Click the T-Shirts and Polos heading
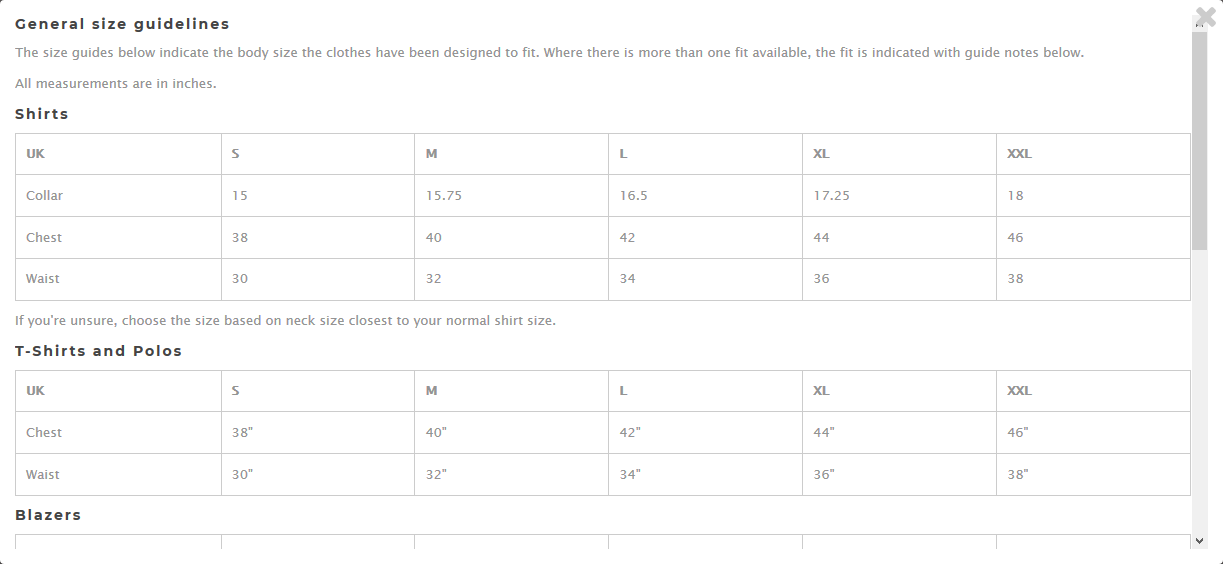This screenshot has height=564, width=1223. (x=99, y=351)
